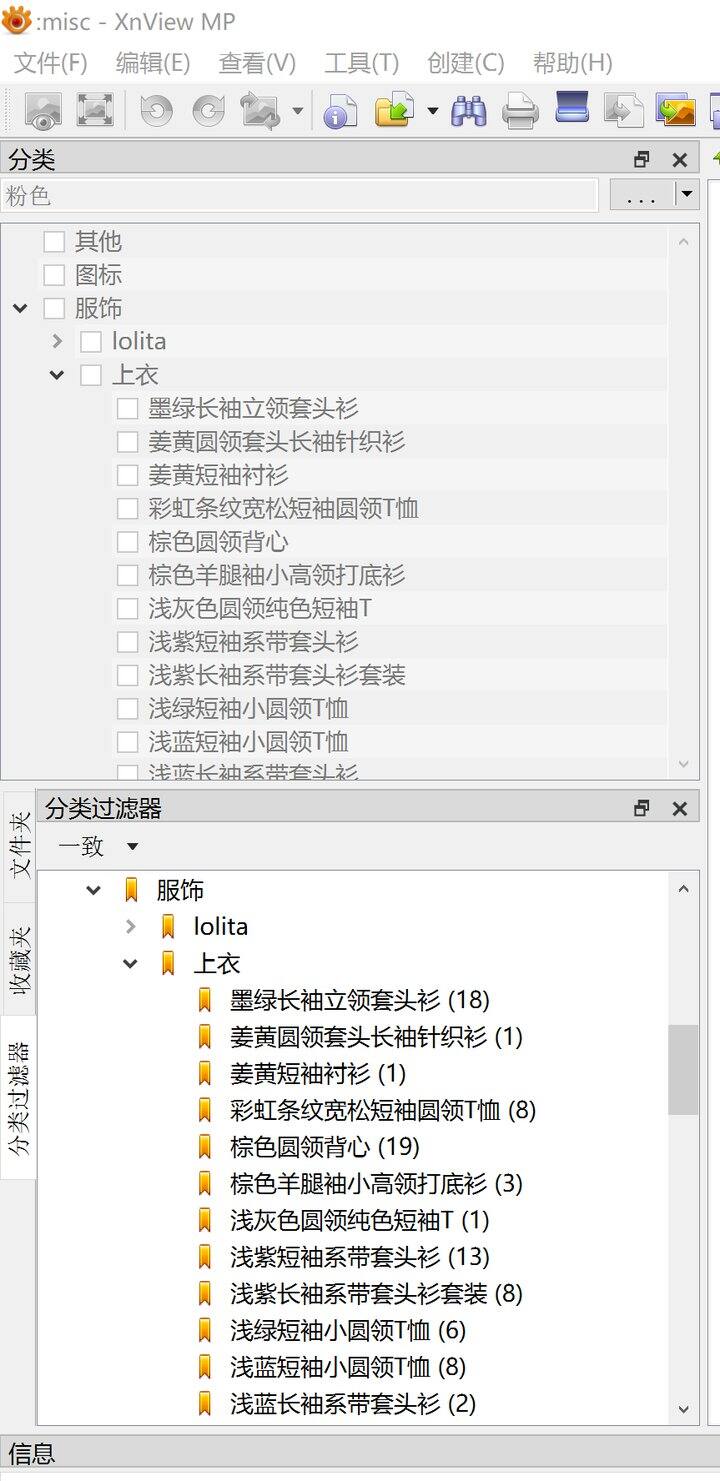Click the scanner acquire icon
Image resolution: width=720 pixels, height=1481 pixels.
pyautogui.click(x=572, y=107)
